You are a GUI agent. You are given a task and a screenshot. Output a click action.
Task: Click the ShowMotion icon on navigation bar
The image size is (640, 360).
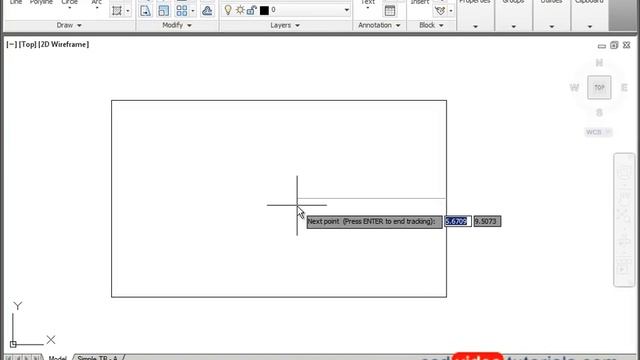624,267
